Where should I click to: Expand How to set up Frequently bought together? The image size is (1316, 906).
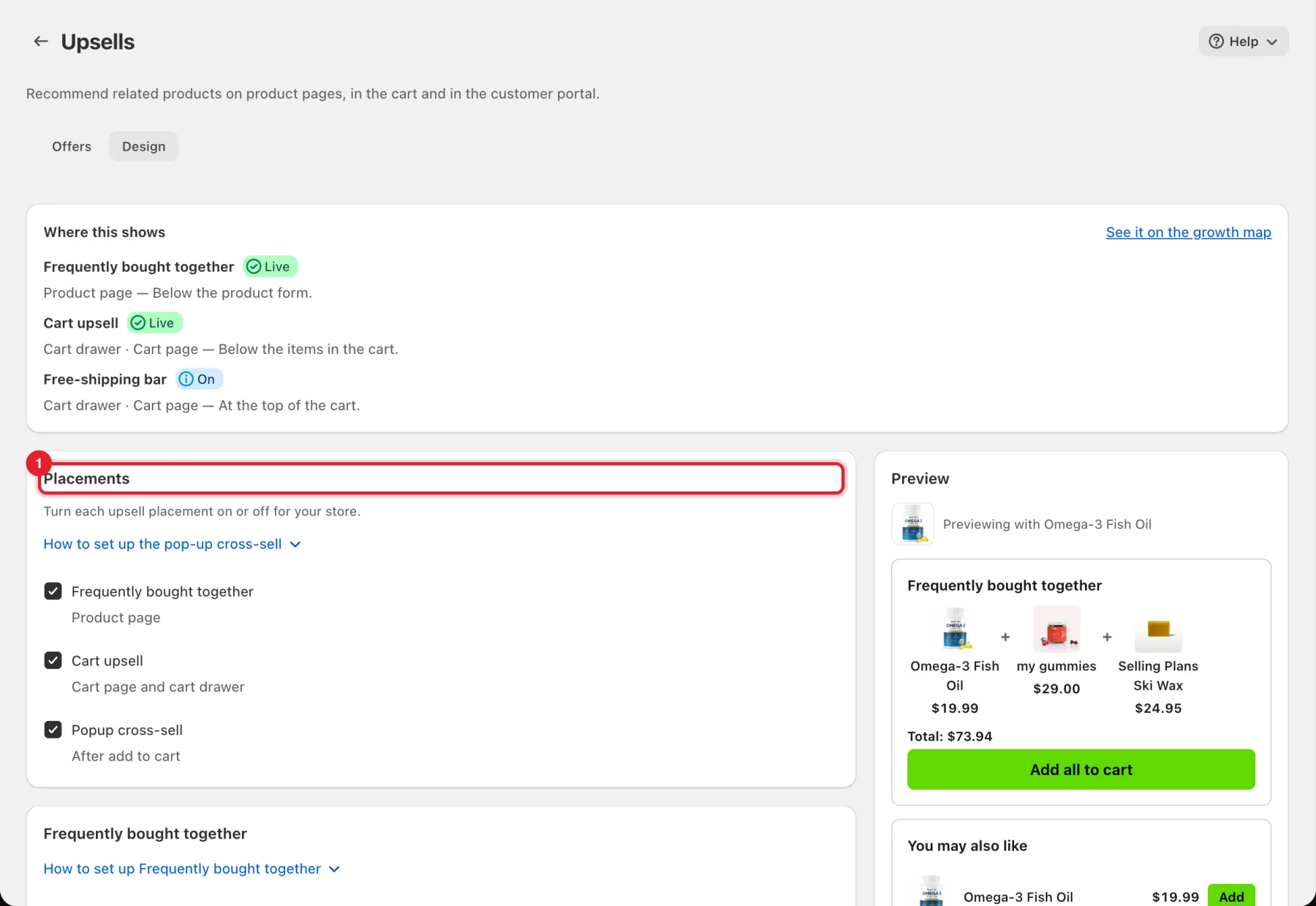(x=192, y=869)
